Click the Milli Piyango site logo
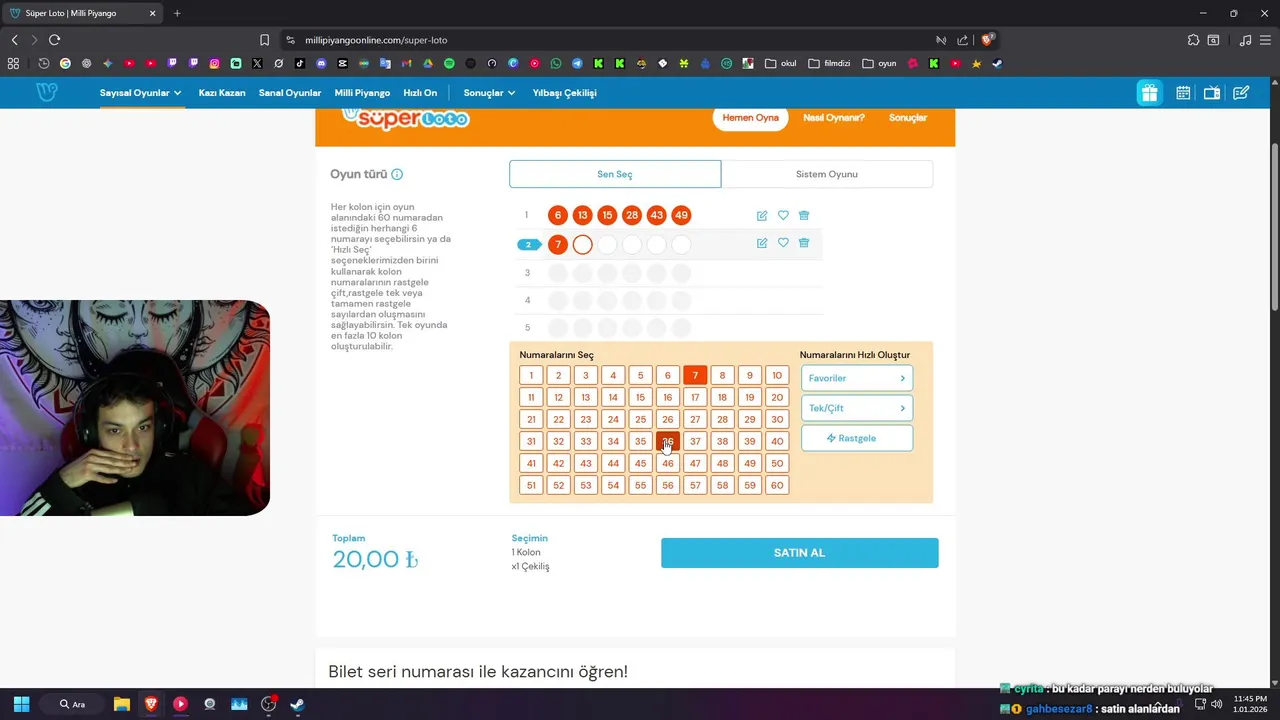The width and height of the screenshot is (1280, 720). click(47, 92)
